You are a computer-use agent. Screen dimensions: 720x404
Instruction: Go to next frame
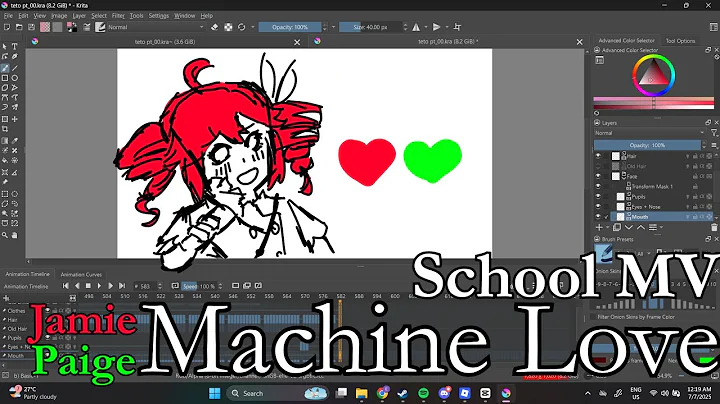111,286
